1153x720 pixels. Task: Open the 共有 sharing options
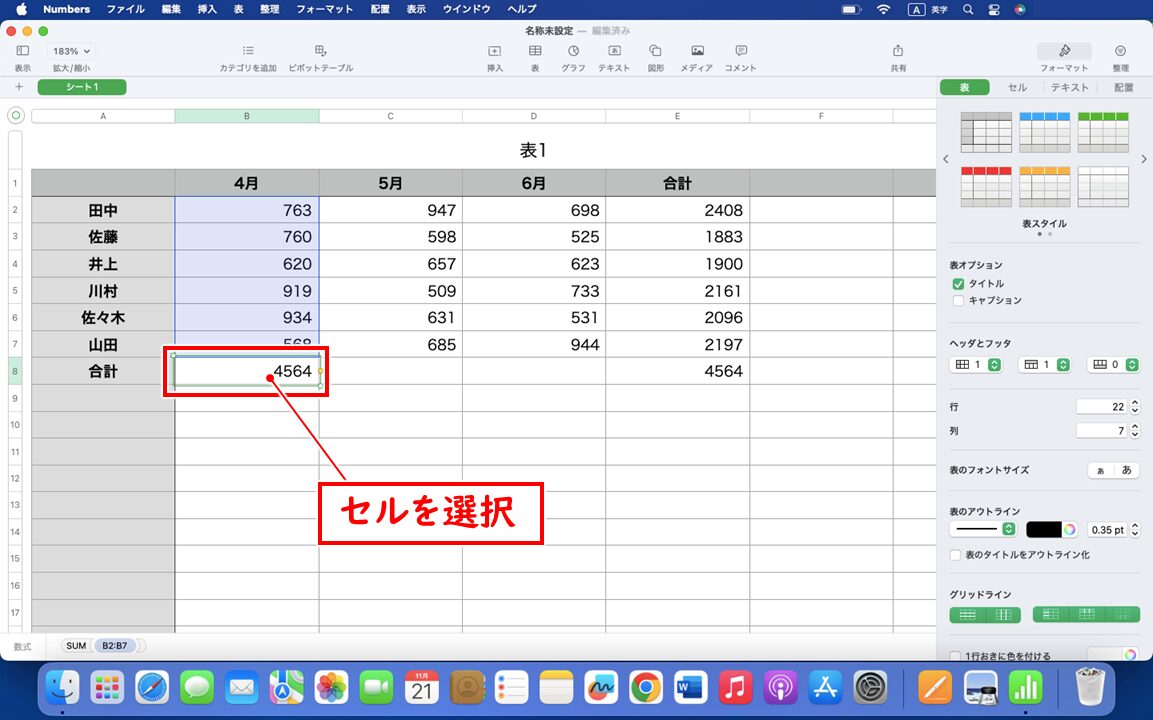tap(897, 56)
